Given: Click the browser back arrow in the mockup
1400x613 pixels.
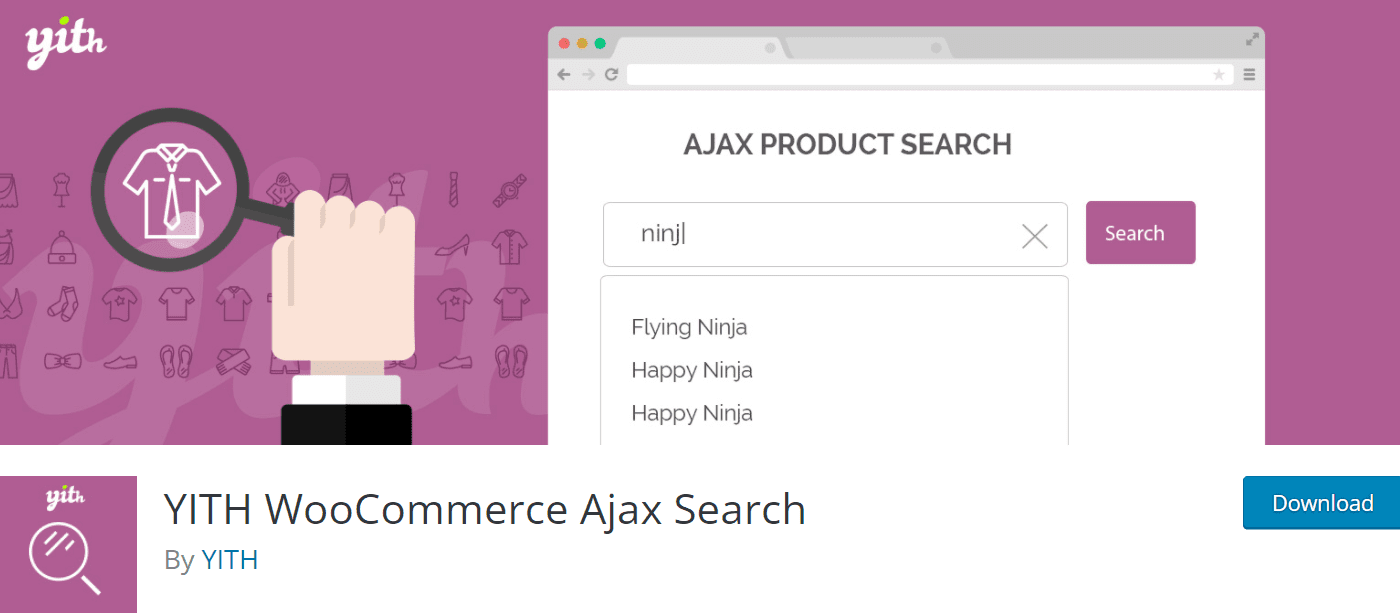Looking at the screenshot, I should 564,74.
